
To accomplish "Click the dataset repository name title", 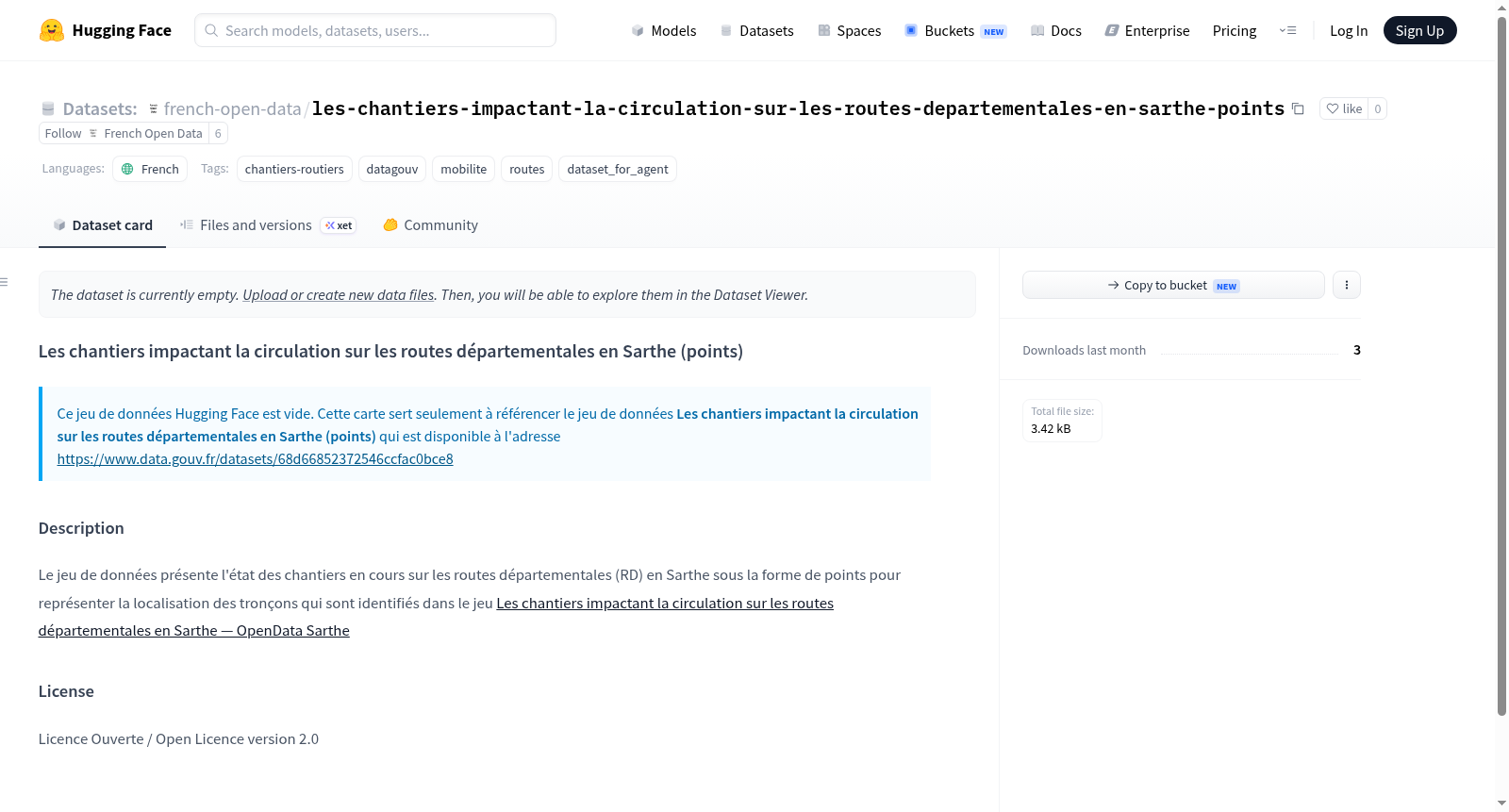I will 798,108.
